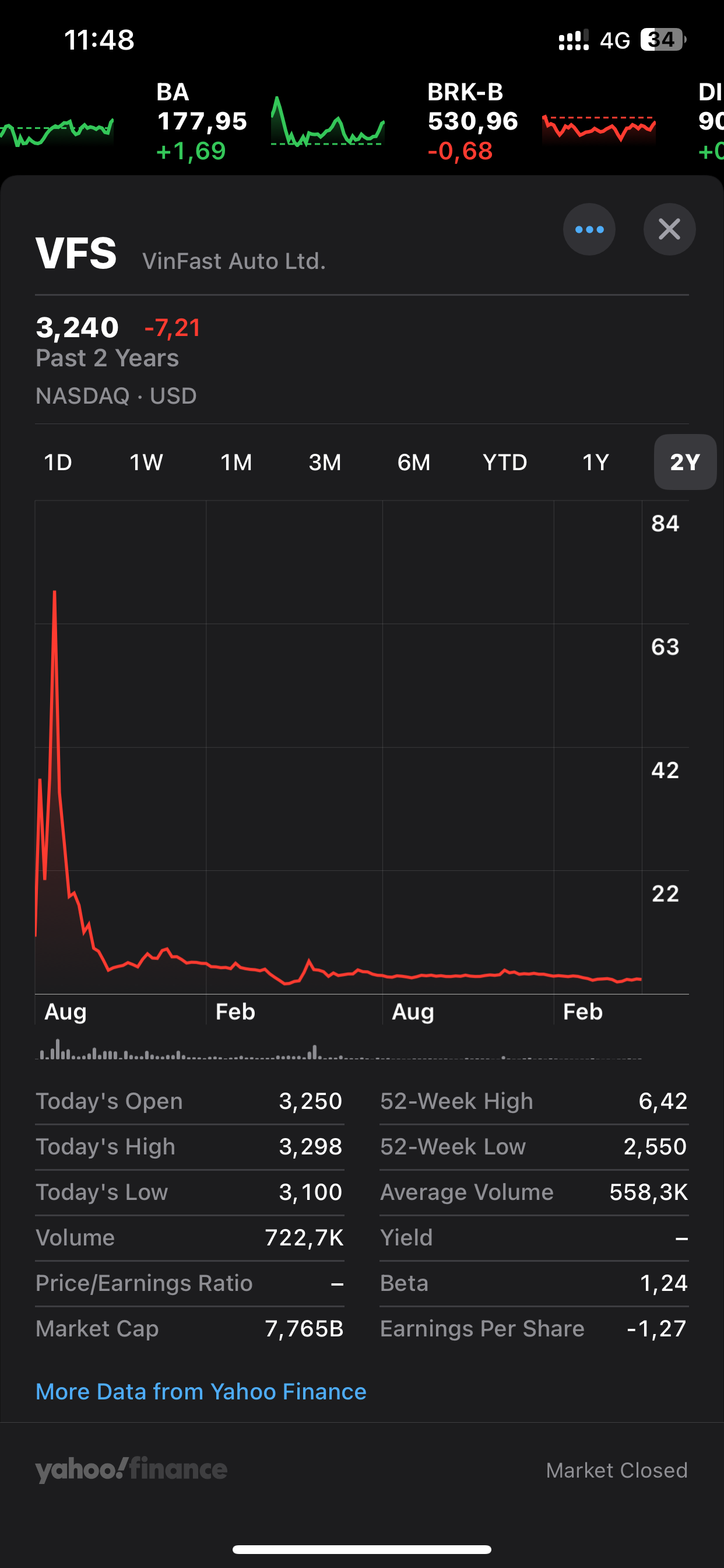The image size is (724, 1568).
Task: Select the 1D chart range
Action: coord(58,463)
